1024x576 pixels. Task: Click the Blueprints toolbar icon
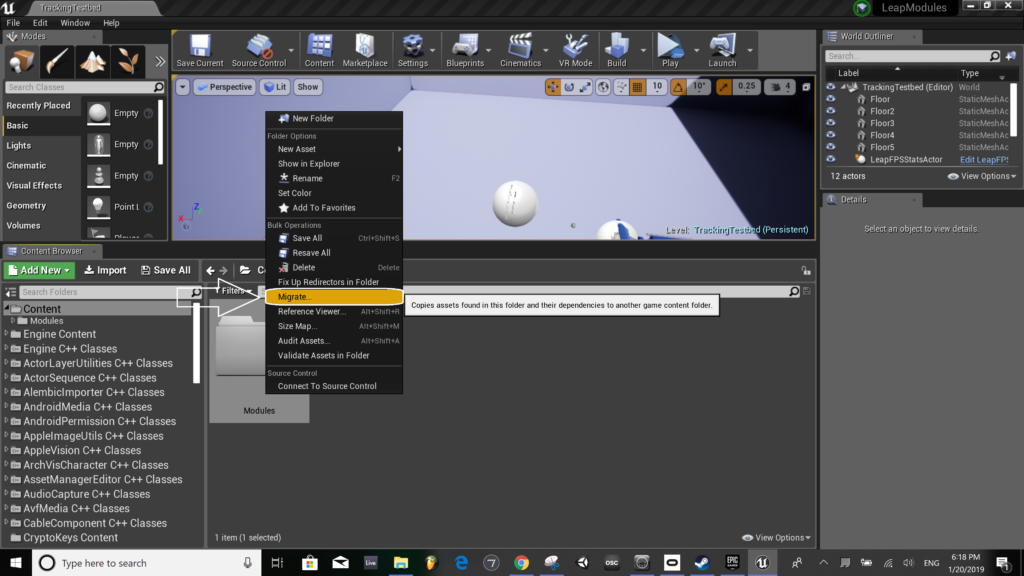click(465, 47)
